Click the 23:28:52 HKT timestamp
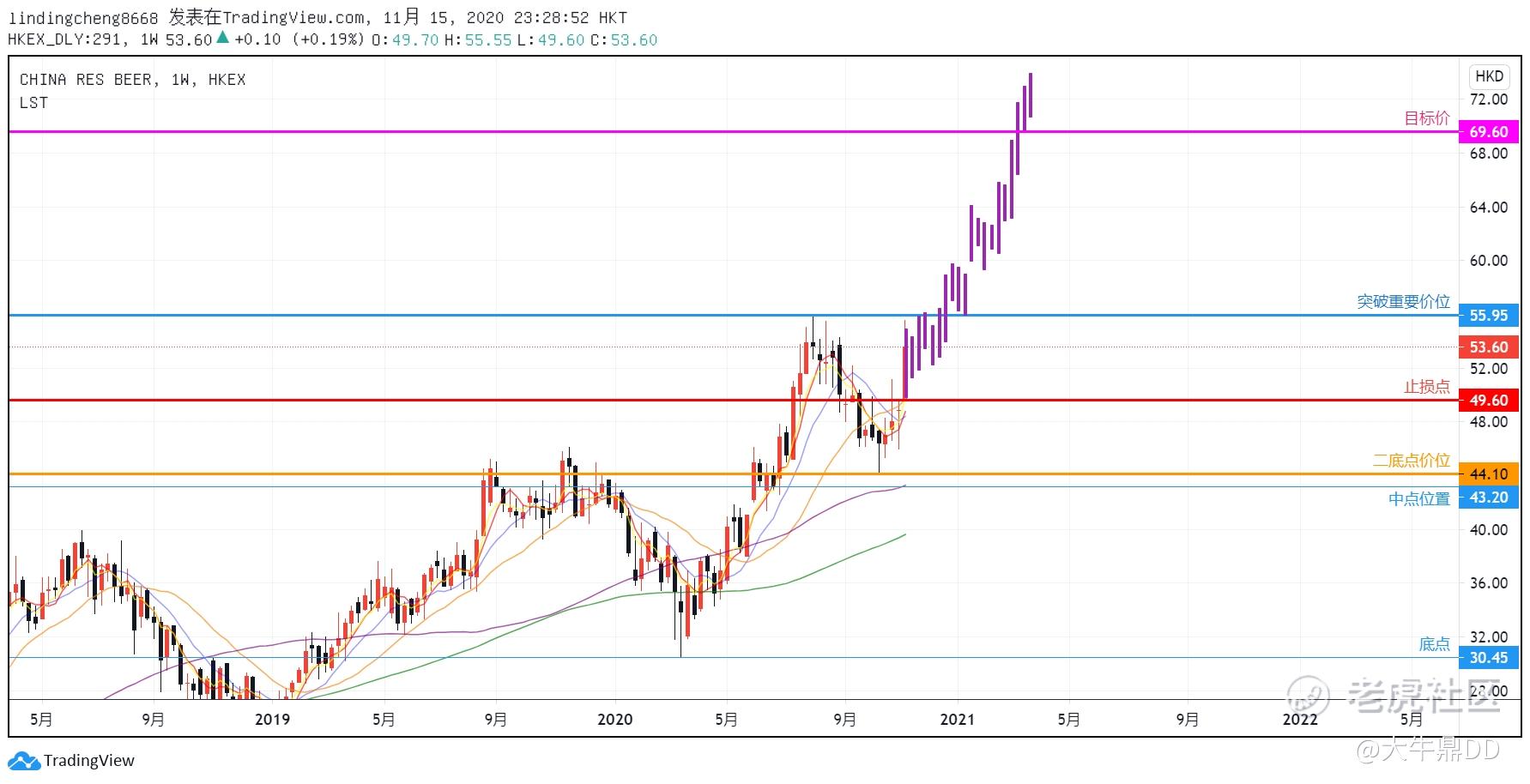The height and width of the screenshot is (784, 1530). [x=571, y=18]
